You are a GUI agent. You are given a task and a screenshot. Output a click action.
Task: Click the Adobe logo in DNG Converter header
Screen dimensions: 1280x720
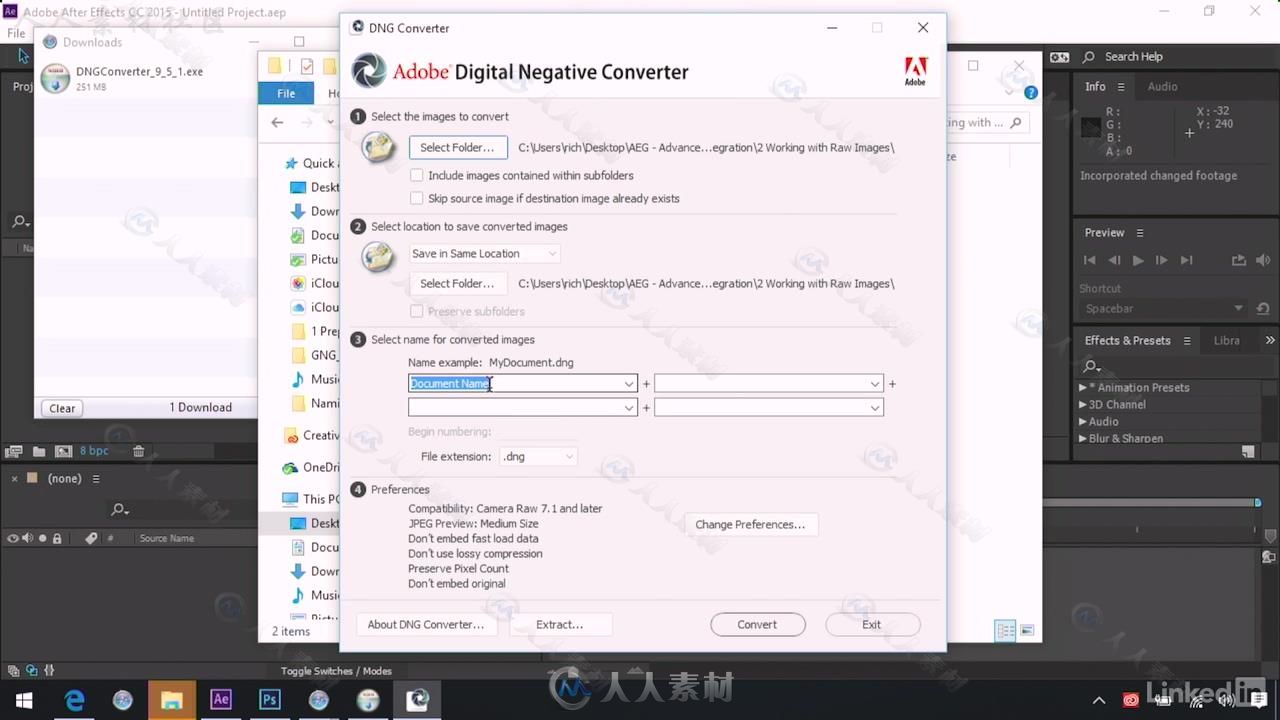click(915, 71)
